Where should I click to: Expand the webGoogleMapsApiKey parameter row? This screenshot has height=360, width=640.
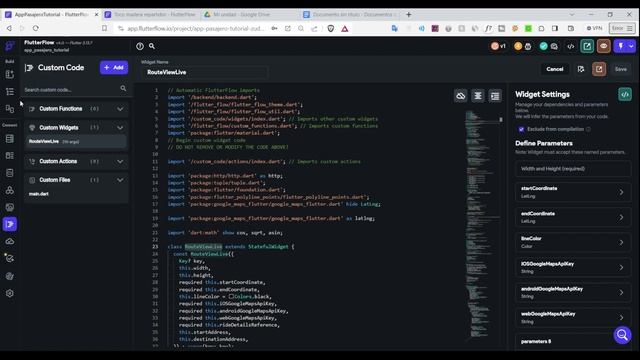[x=573, y=318]
